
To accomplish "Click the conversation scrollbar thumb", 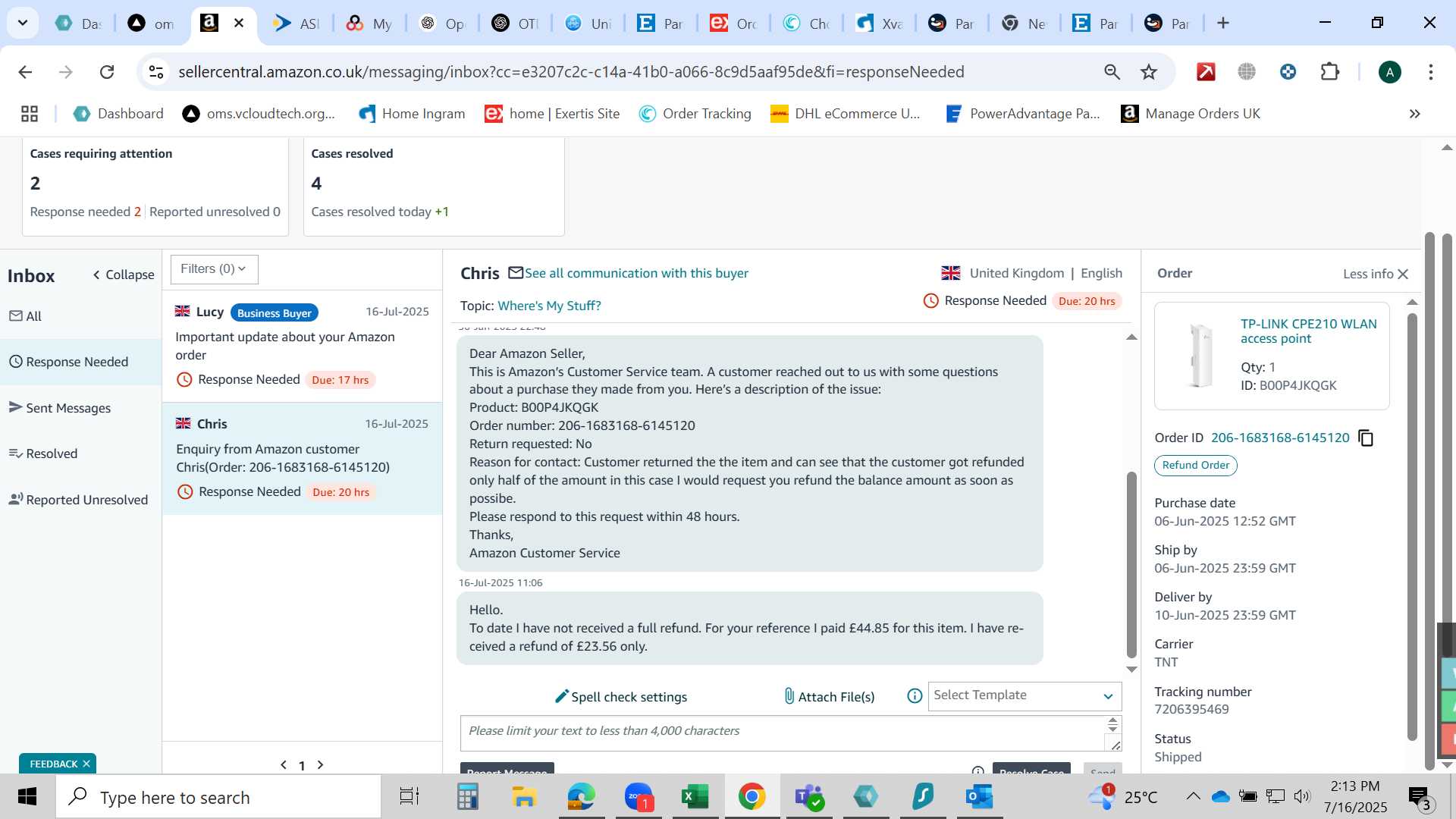I will pyautogui.click(x=1131, y=564).
